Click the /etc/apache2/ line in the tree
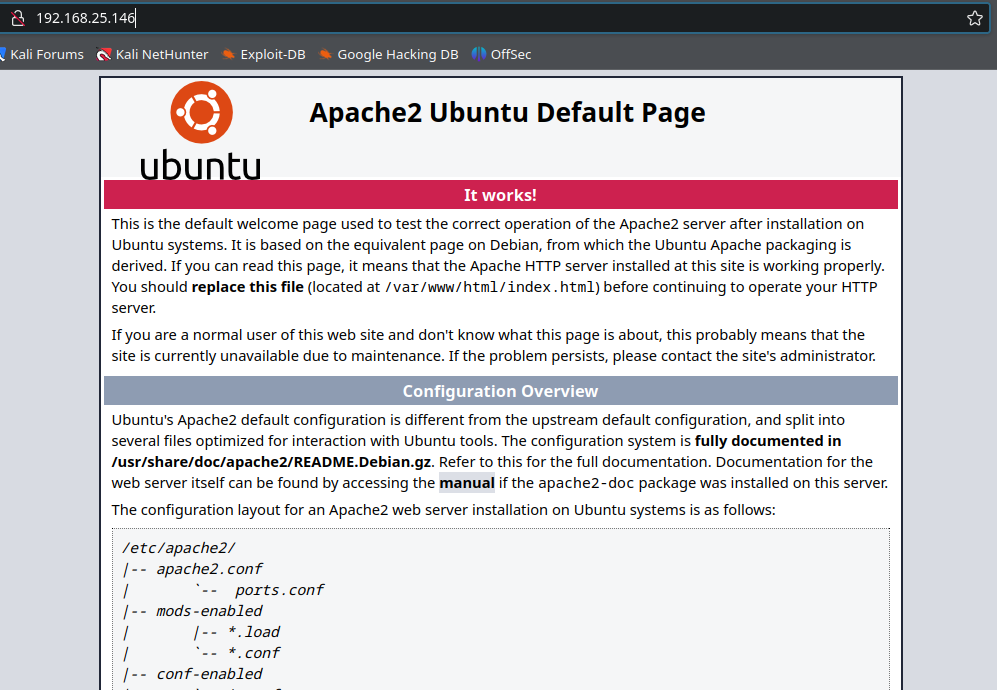 (179, 548)
